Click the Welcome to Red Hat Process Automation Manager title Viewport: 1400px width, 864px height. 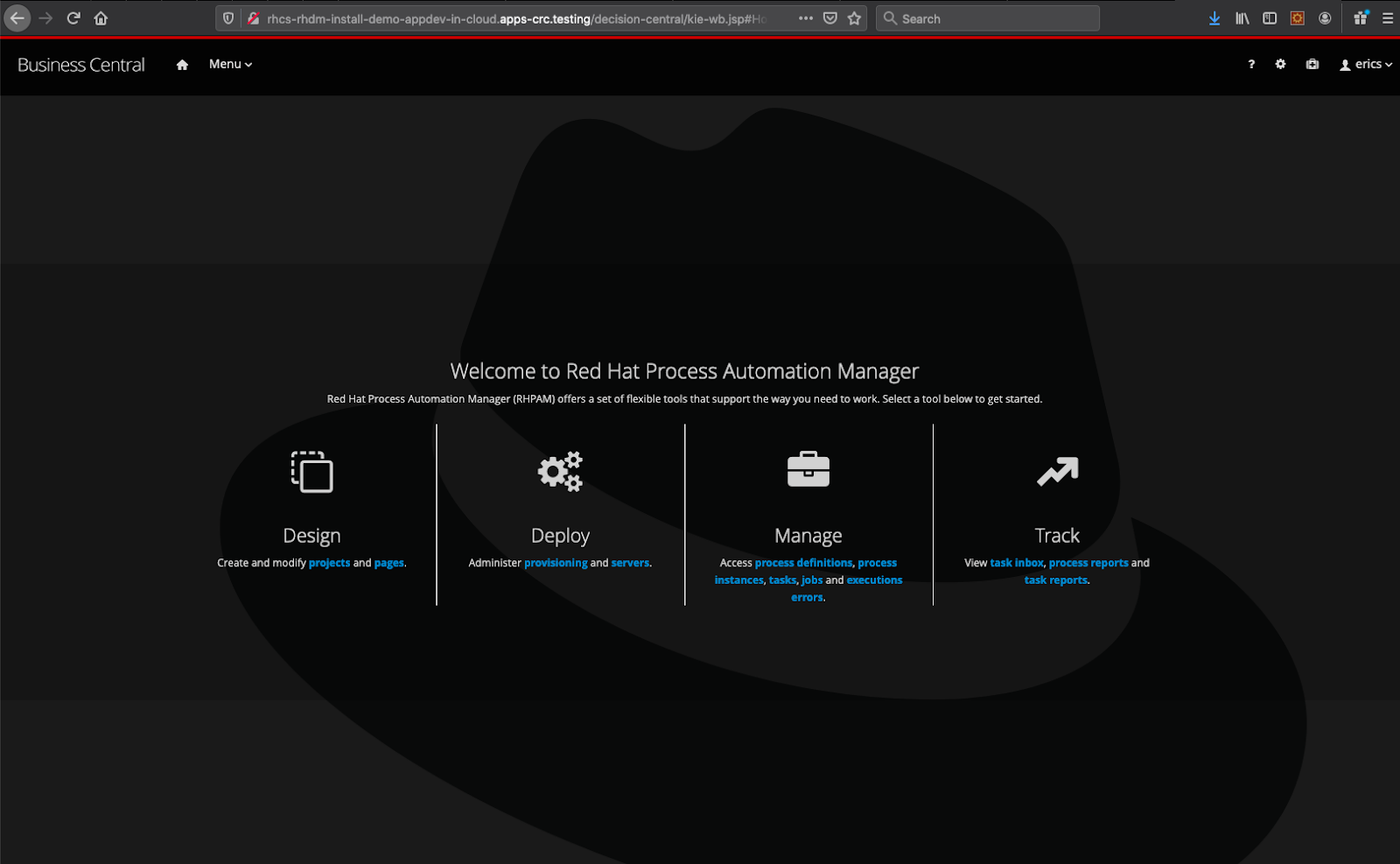coord(684,371)
